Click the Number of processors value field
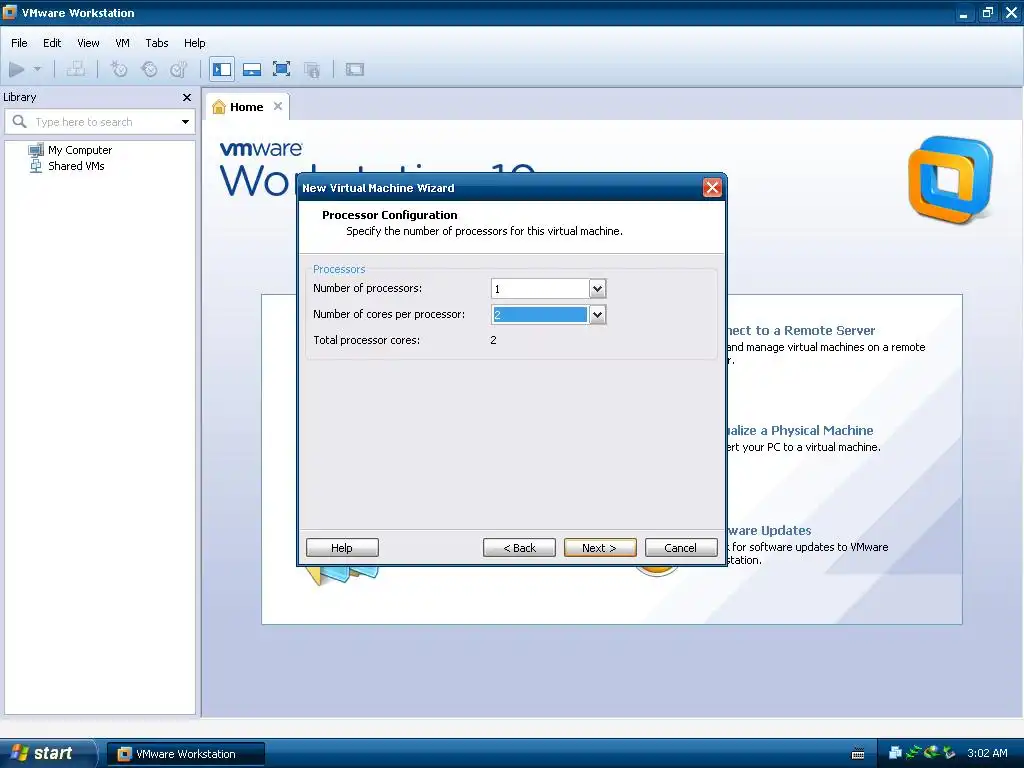Image resolution: width=1024 pixels, height=768 pixels. 539,289
